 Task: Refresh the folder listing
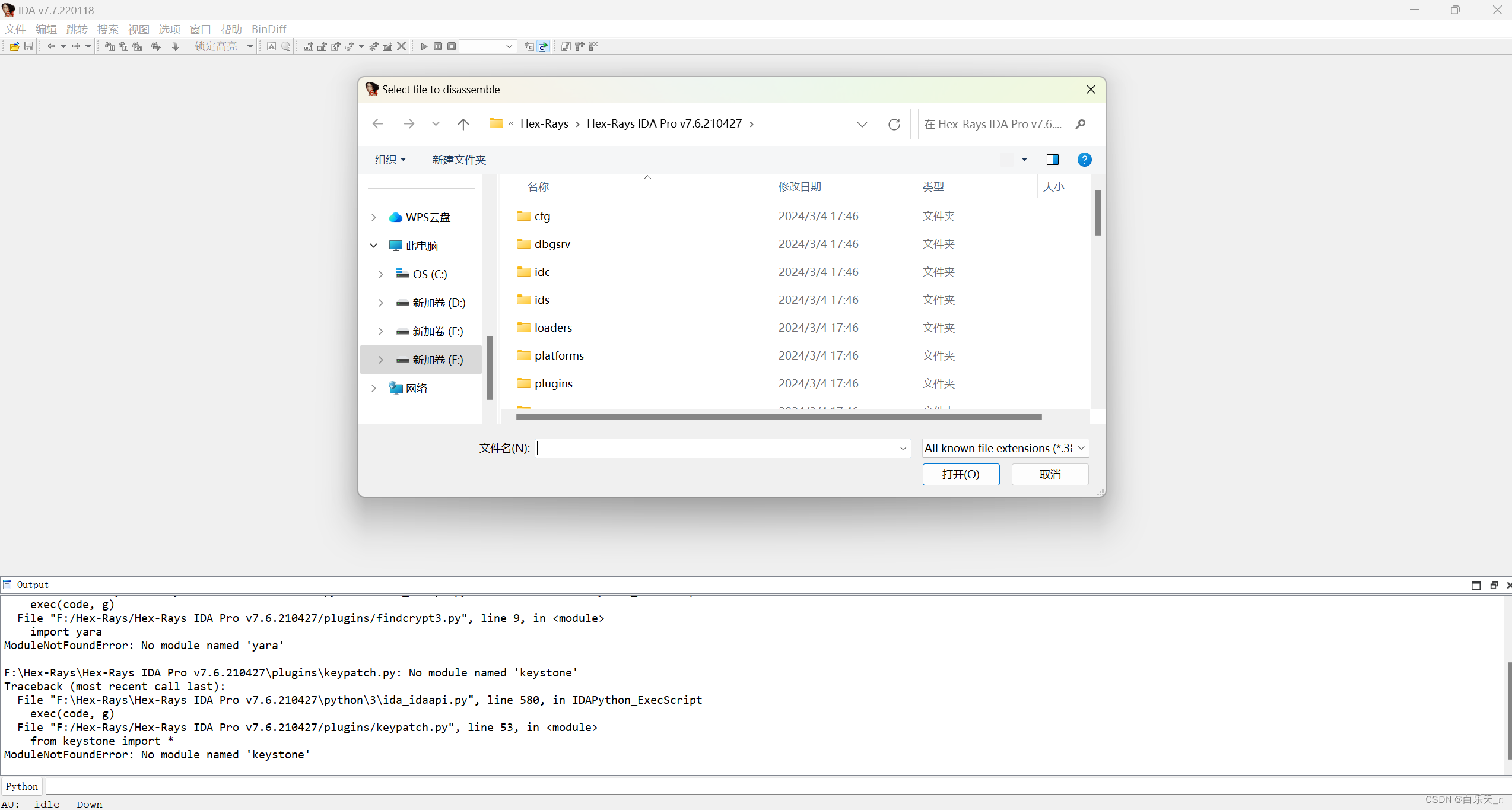coord(894,124)
